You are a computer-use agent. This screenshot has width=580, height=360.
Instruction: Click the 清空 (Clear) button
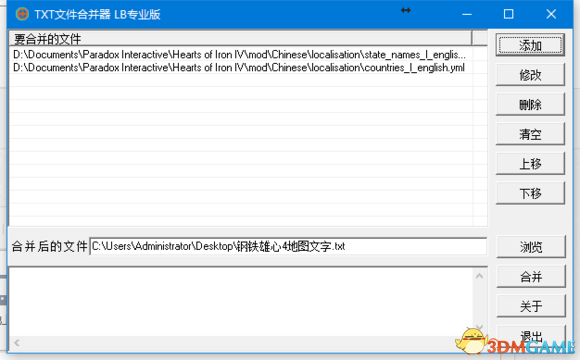pos(530,134)
